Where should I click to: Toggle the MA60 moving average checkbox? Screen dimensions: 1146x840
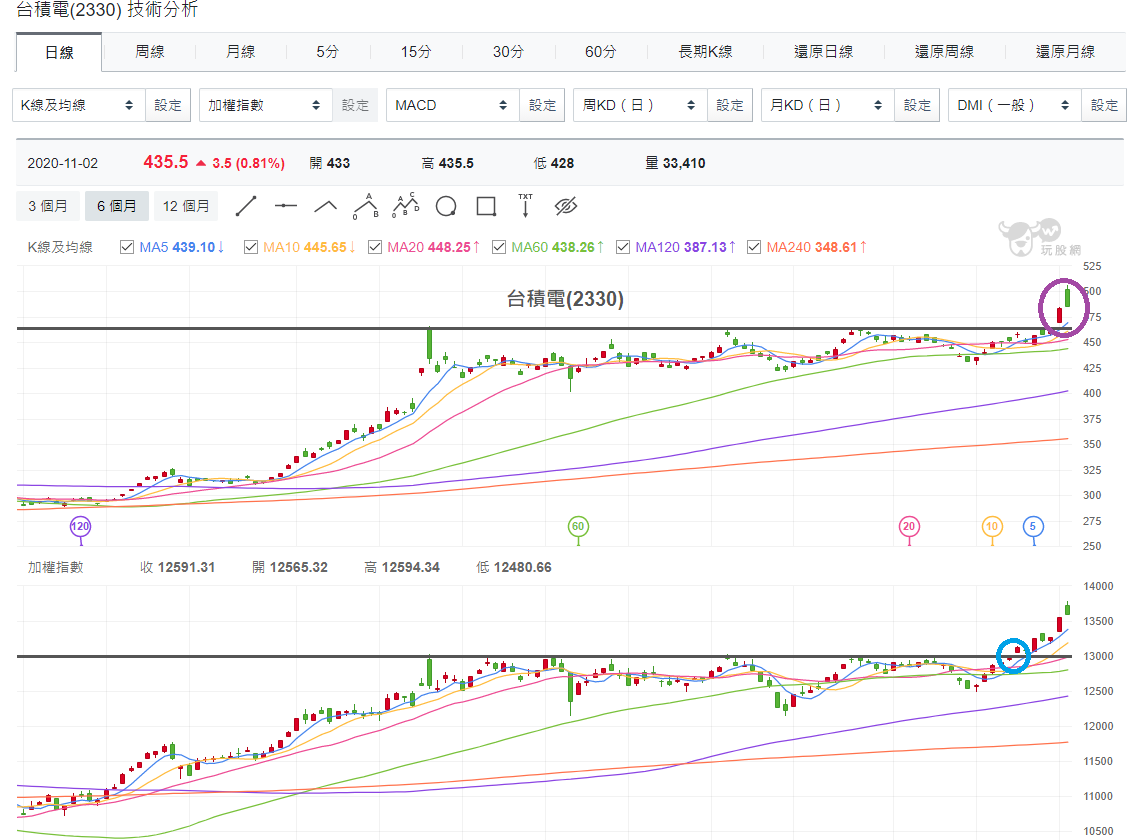(499, 247)
